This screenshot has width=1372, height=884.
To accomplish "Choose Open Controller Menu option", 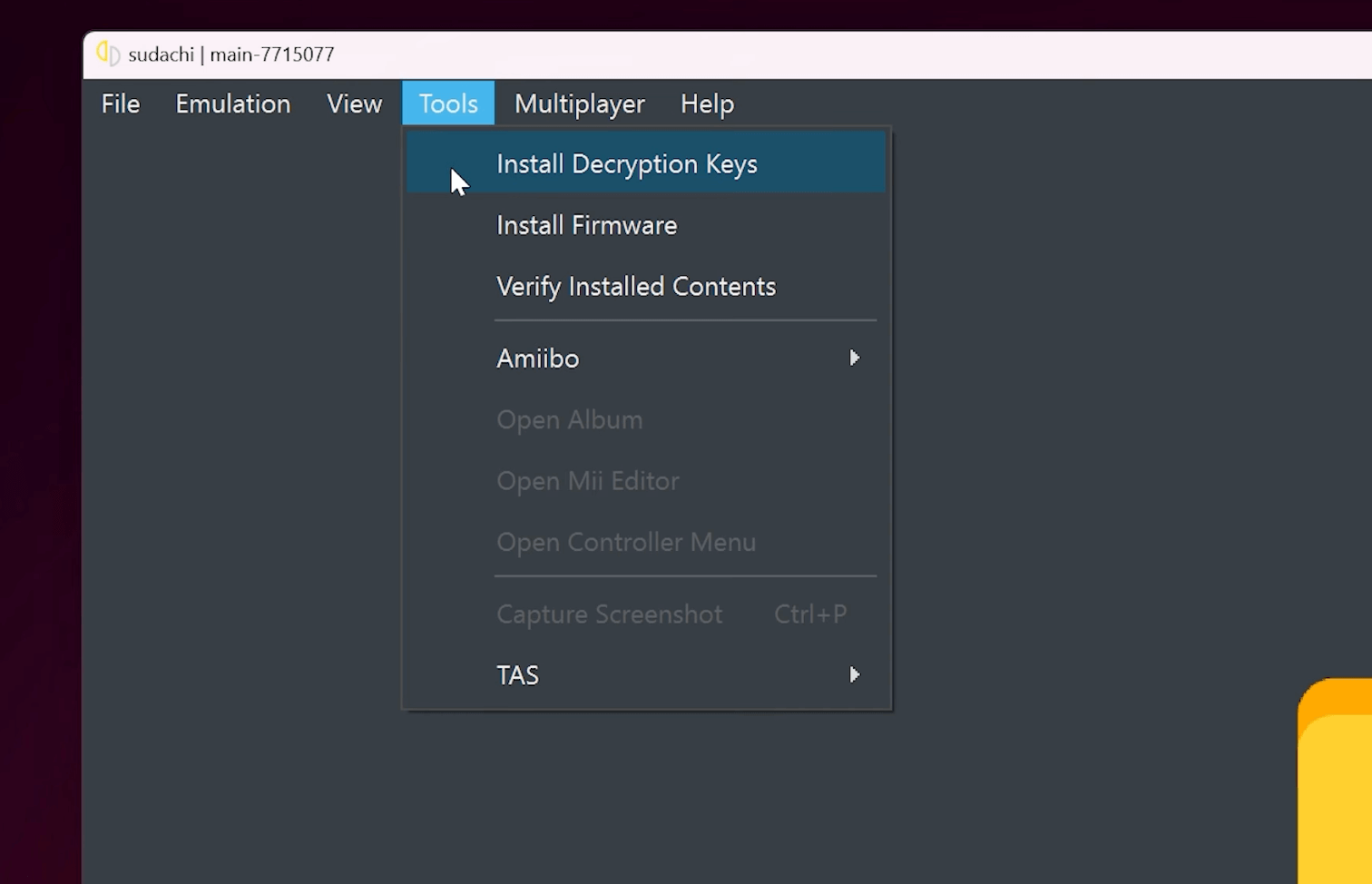I will tap(625, 542).
